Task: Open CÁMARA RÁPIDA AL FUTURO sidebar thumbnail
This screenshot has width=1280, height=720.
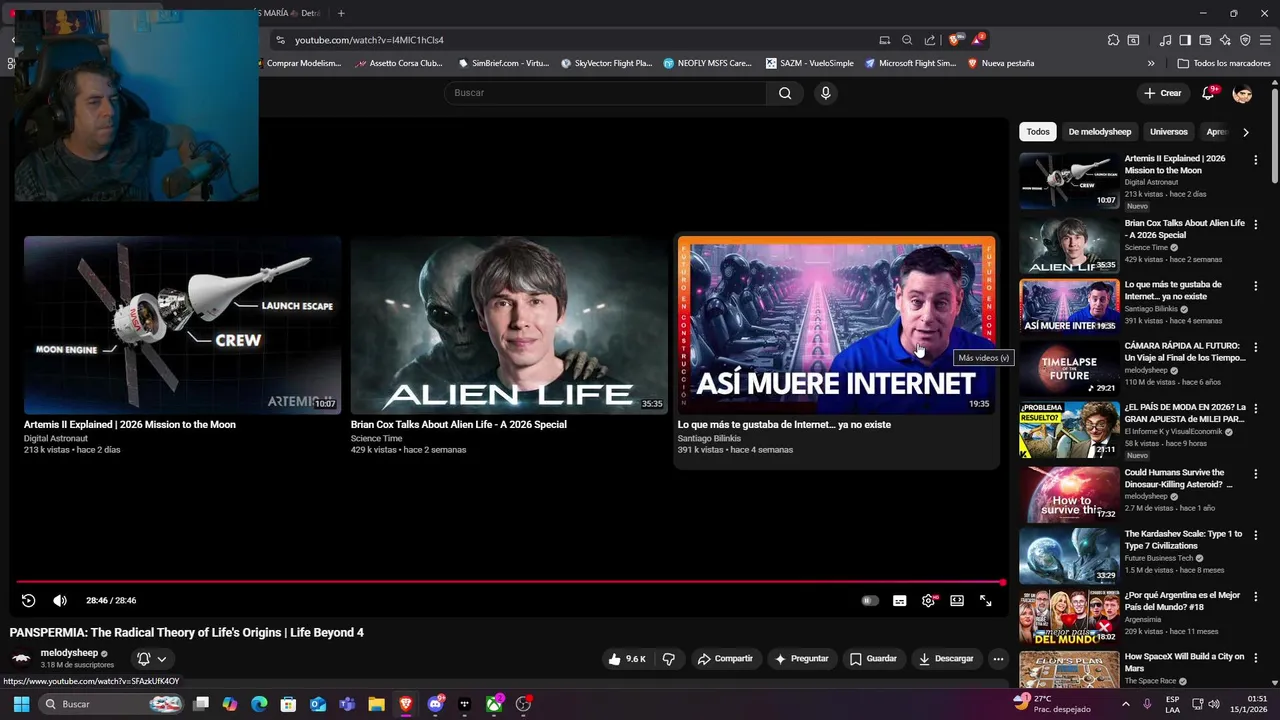Action: [x=1069, y=368]
